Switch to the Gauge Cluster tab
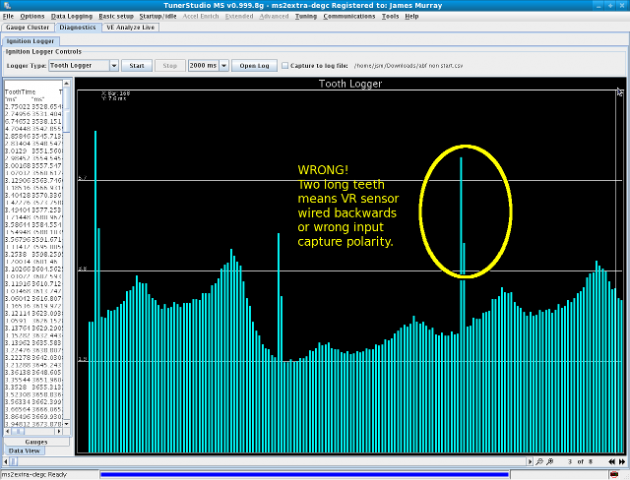The image size is (630, 480). pyautogui.click(x=28, y=27)
